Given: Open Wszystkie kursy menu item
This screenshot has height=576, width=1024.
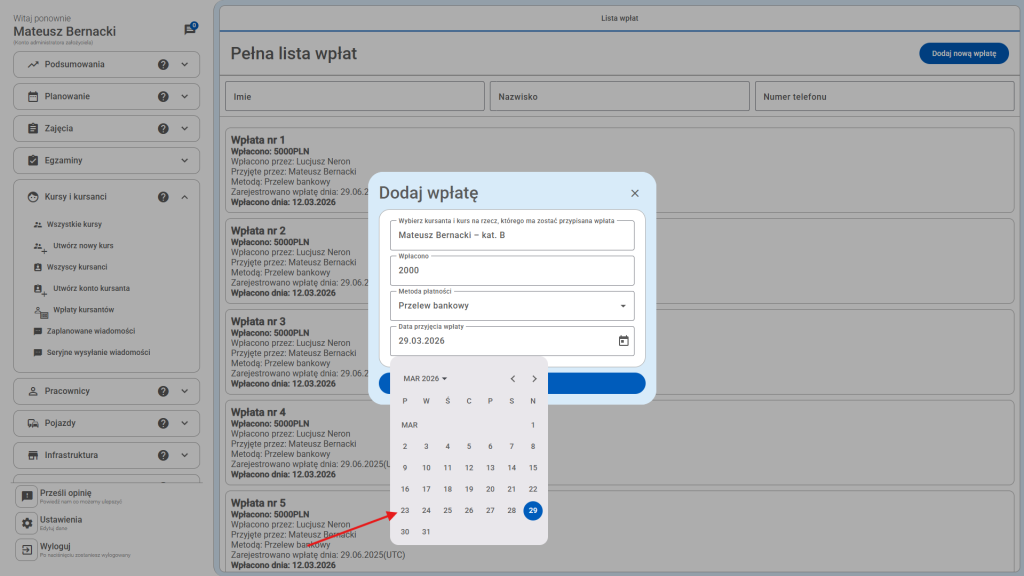Looking at the screenshot, I should [74, 225].
